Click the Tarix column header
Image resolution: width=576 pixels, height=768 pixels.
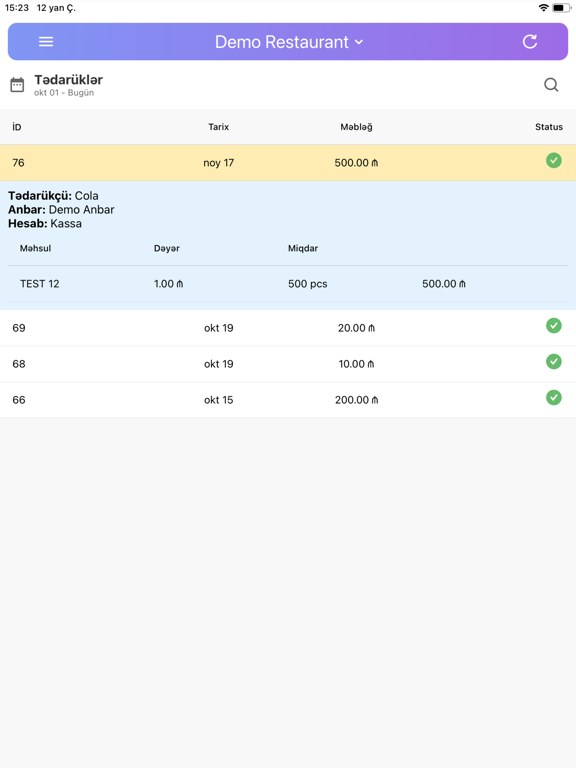[218, 127]
